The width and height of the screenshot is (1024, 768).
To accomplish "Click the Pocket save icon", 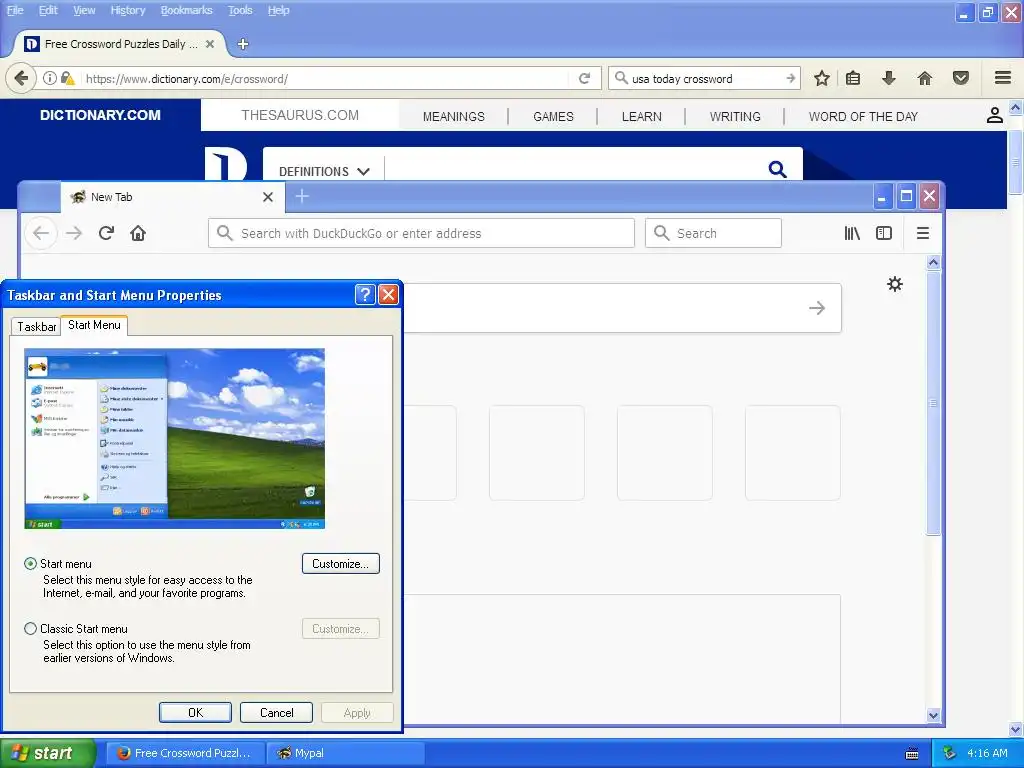I will tap(961, 78).
